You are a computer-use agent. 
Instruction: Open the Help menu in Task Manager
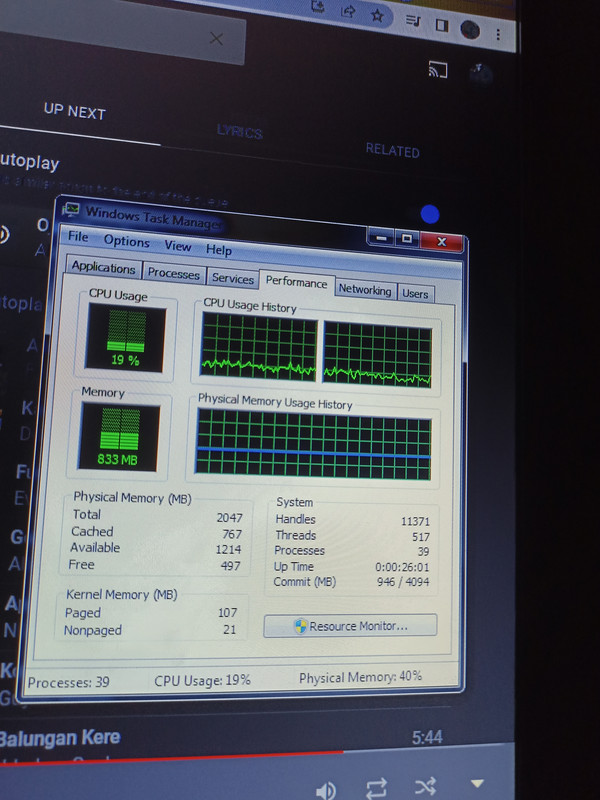(x=219, y=250)
